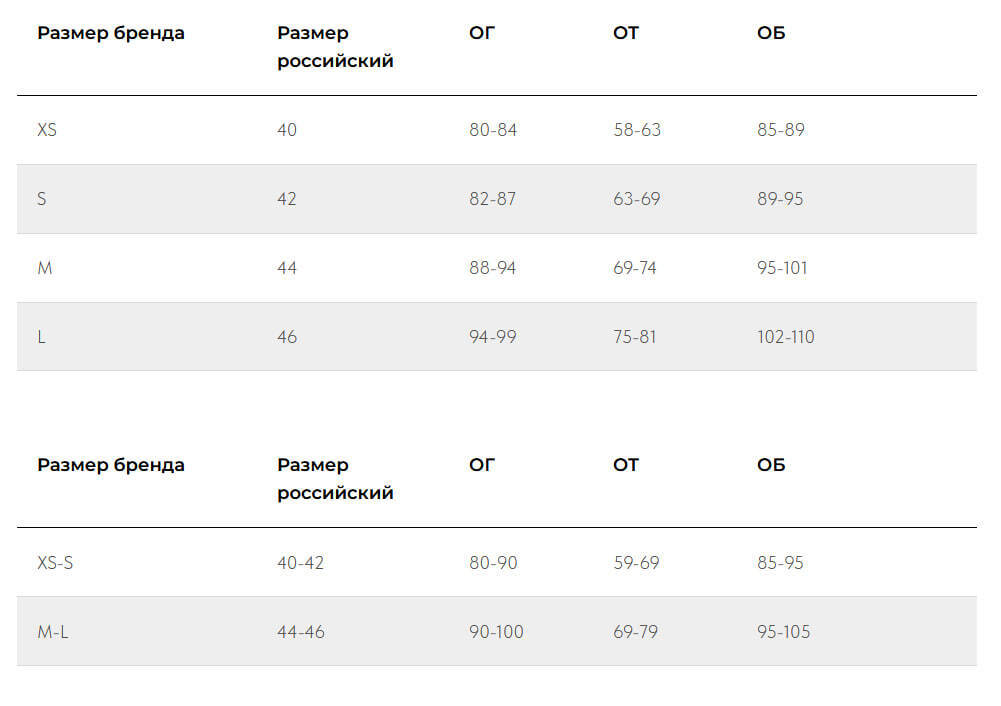Click the 40-42 Russian size cell
1001x706 pixels.
tap(301, 563)
